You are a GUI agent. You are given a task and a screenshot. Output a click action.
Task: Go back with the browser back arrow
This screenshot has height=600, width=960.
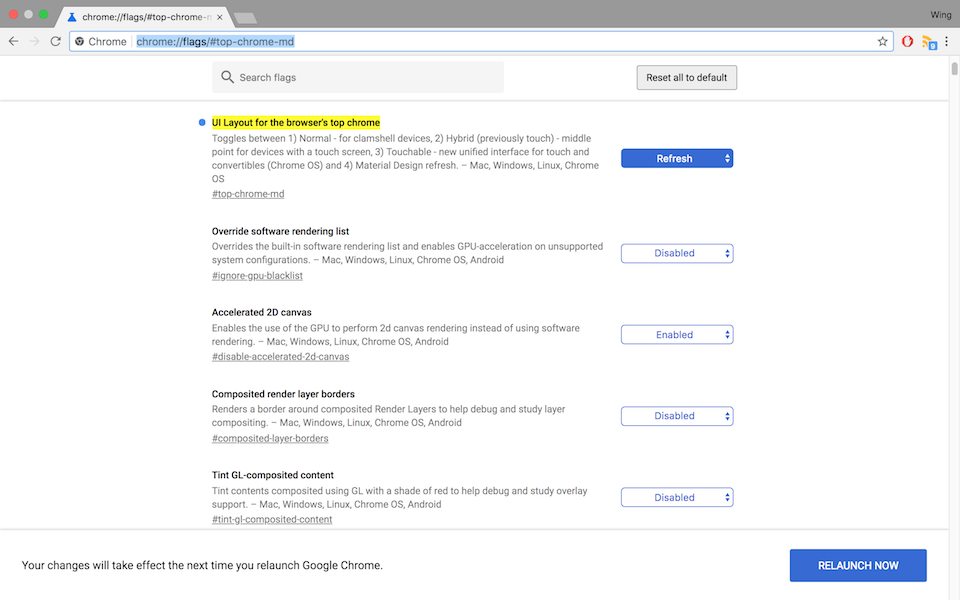[13, 41]
